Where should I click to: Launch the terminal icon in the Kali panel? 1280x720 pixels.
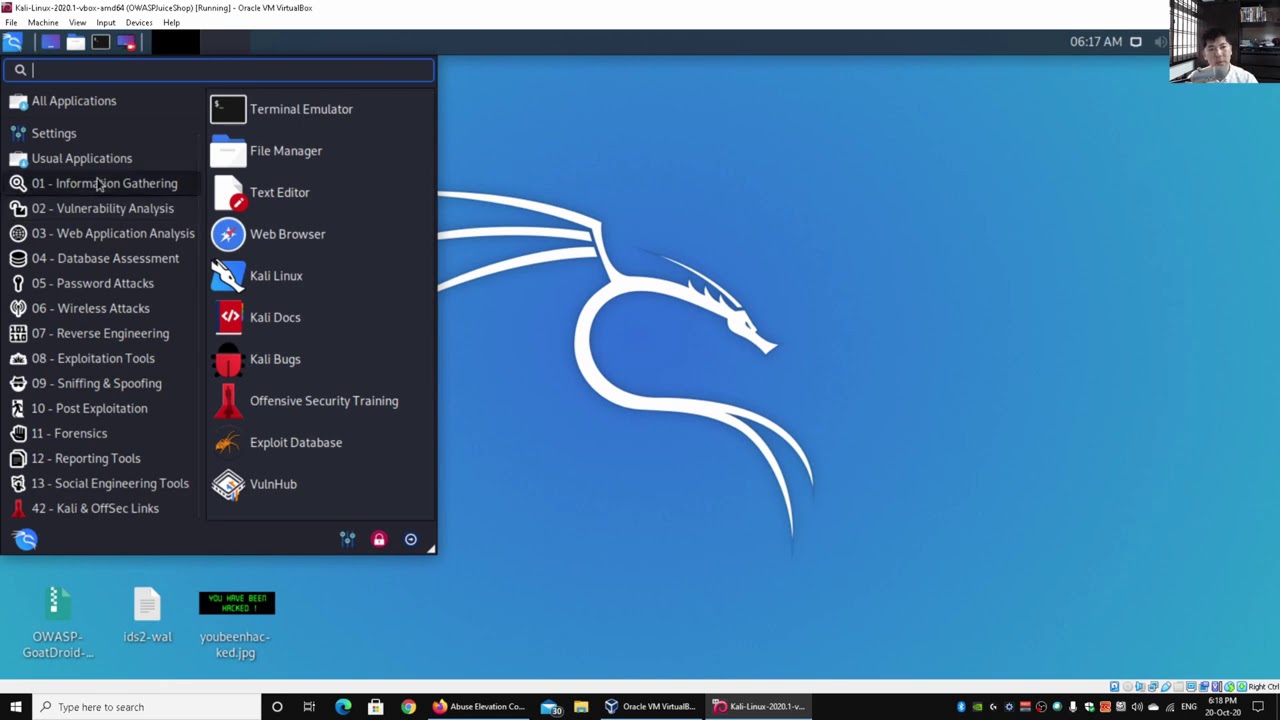(x=100, y=42)
